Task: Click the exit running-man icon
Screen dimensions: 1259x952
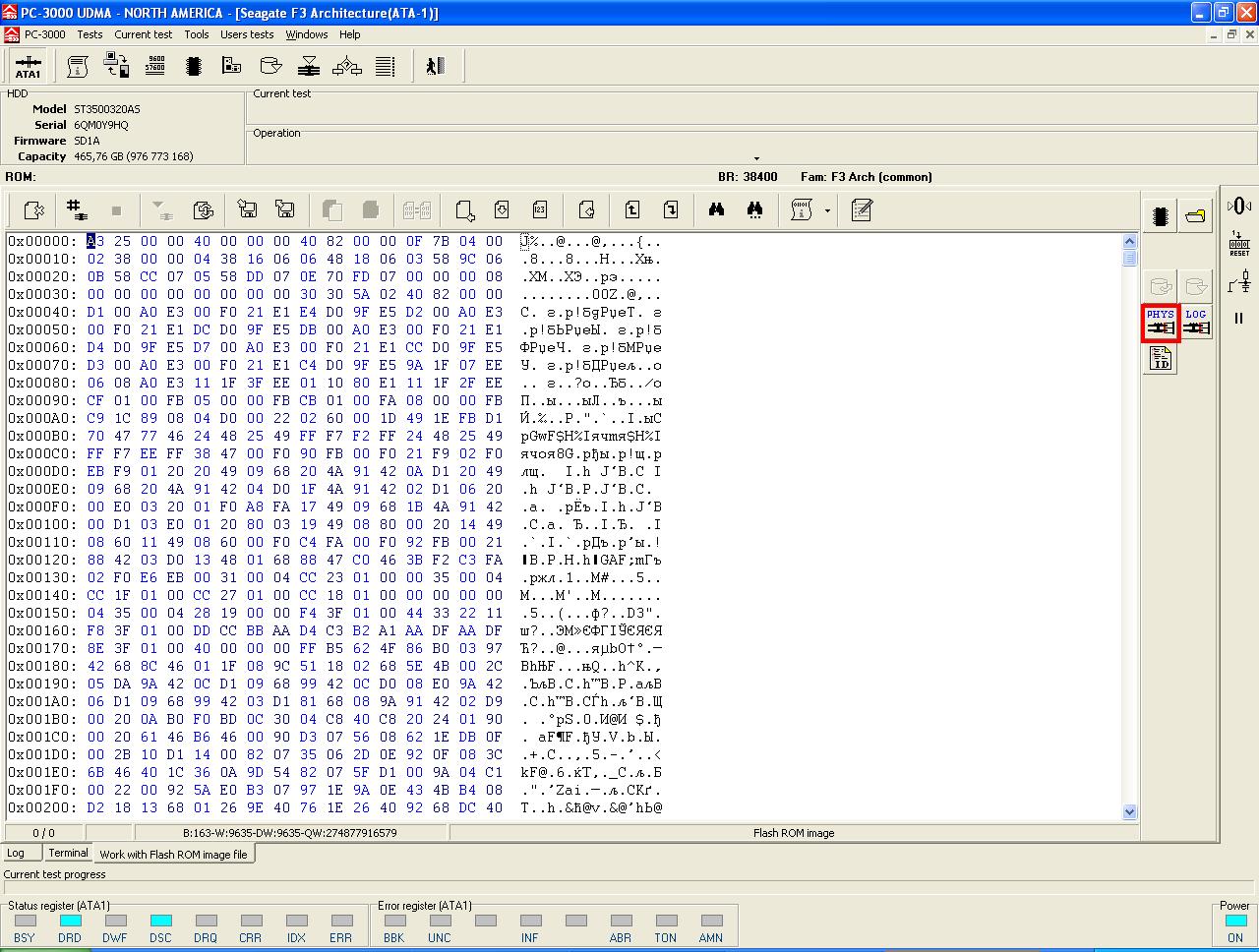Action: 435,66
